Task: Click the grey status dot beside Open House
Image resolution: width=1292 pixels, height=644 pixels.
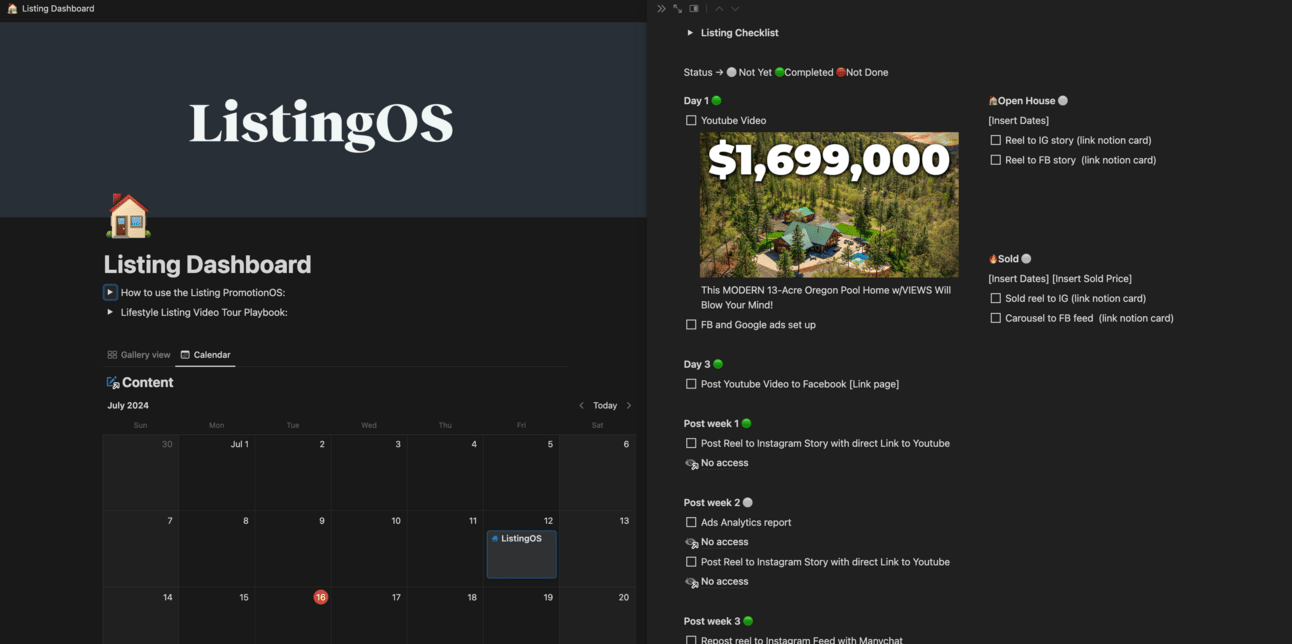Action: coord(1063,101)
